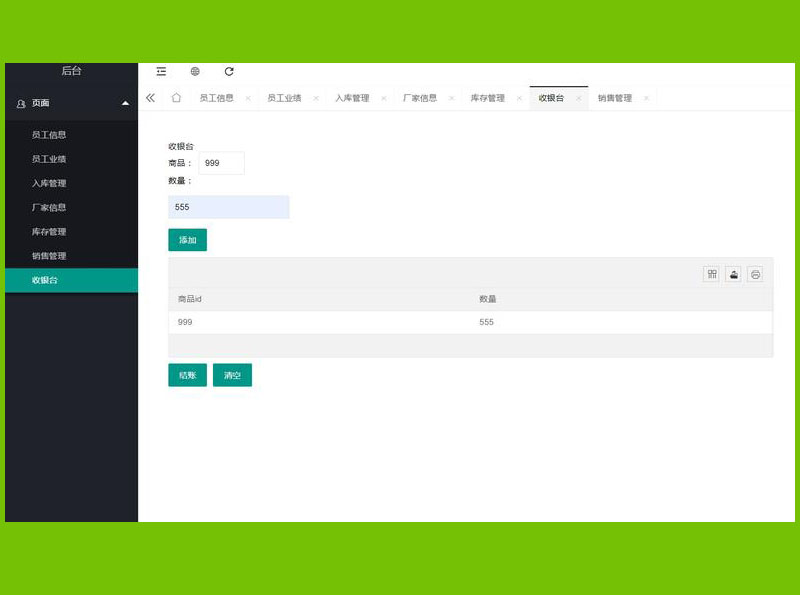Select the 收银台 tab
This screenshot has width=800, height=595.
552,98
